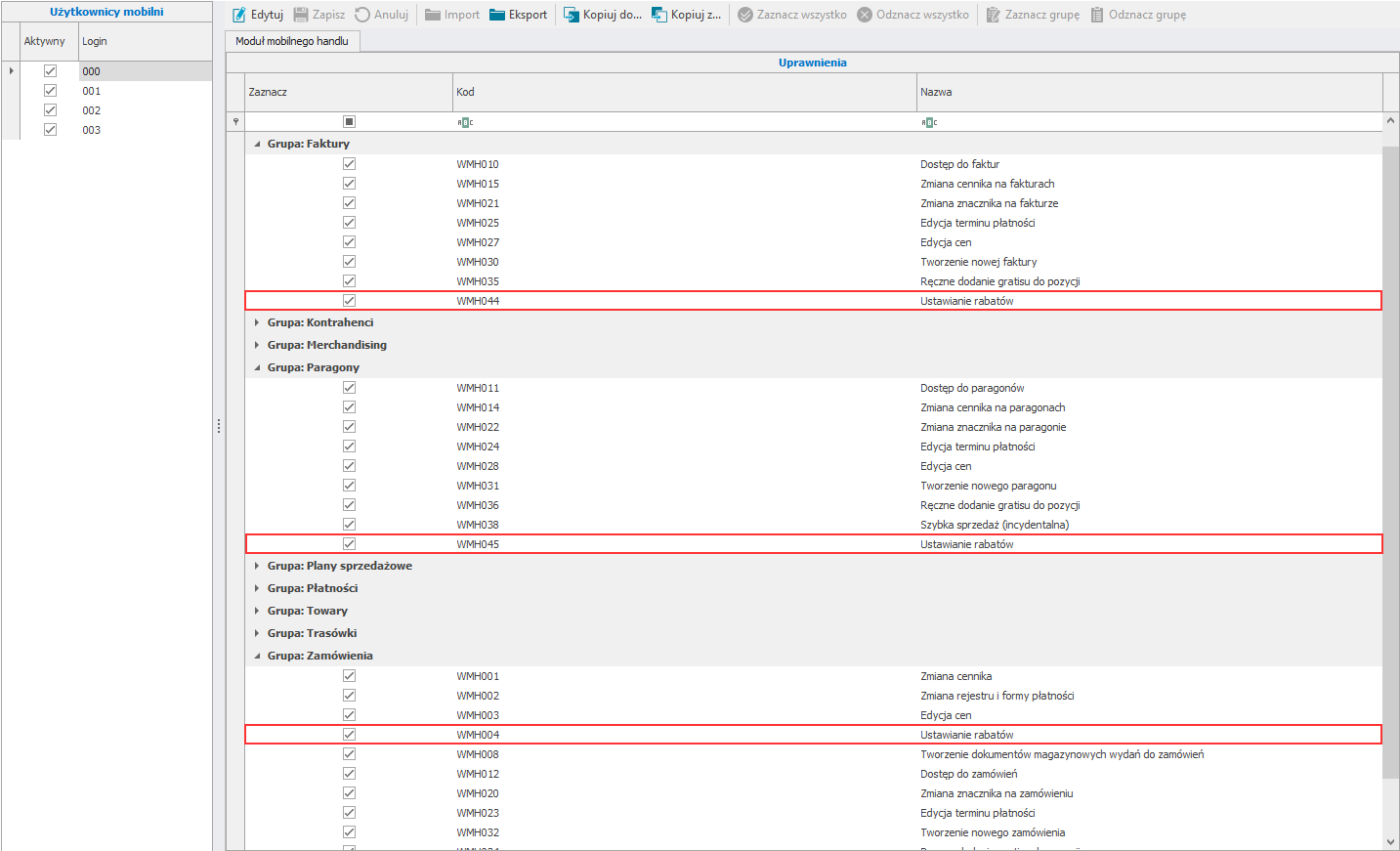
Task: Click the Edytuj pencil icon
Action: pyautogui.click(x=239, y=15)
